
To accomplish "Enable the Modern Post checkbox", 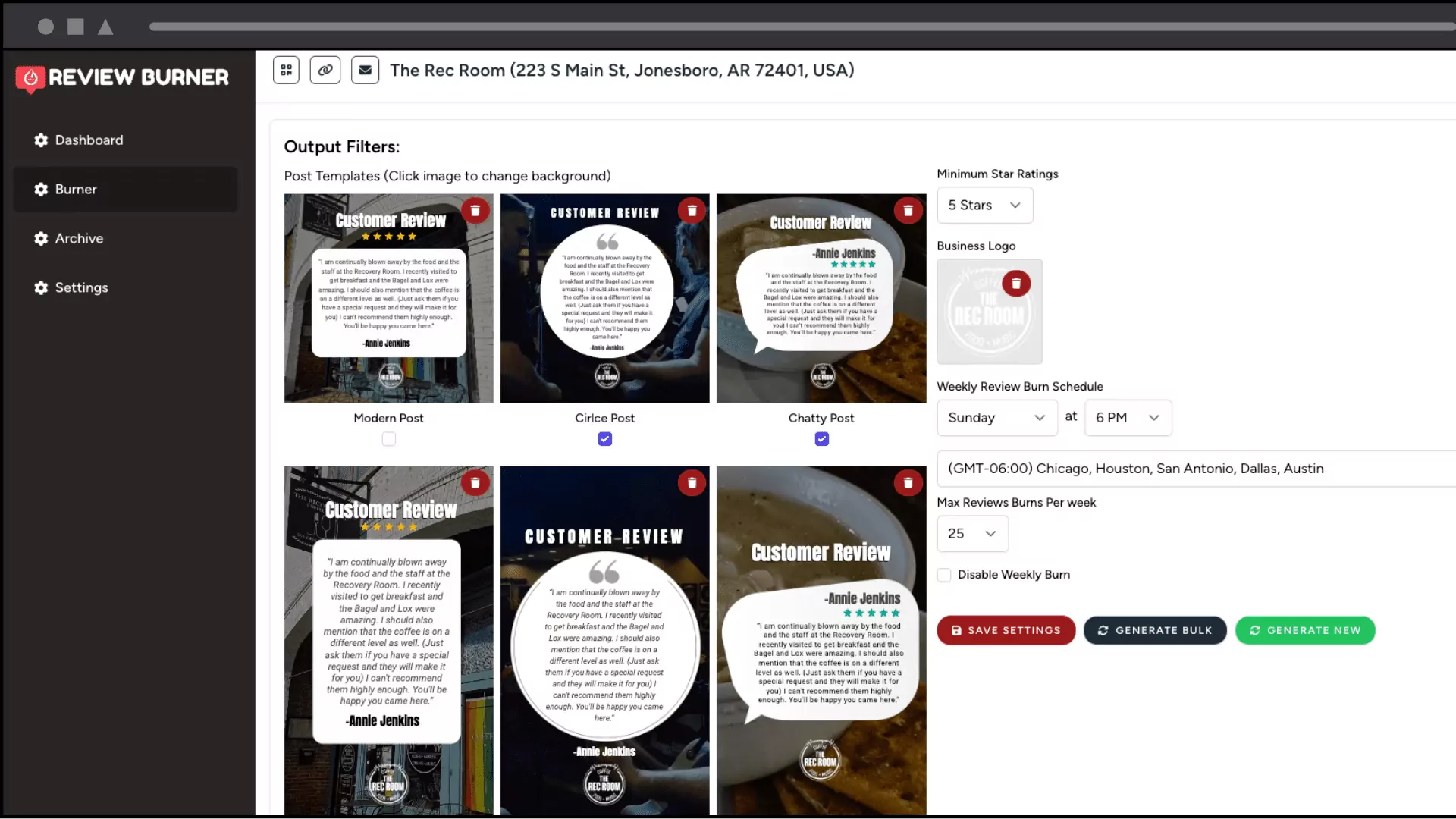I will click(389, 439).
